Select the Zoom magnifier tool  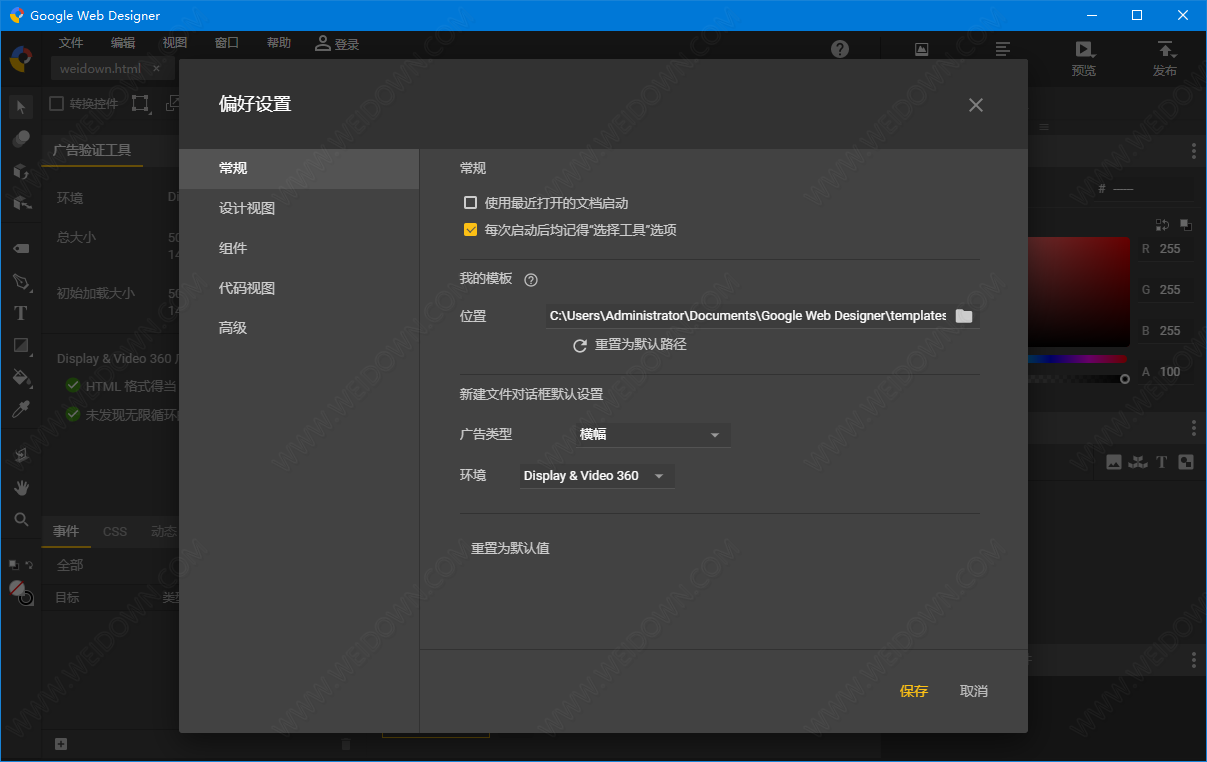click(21, 519)
